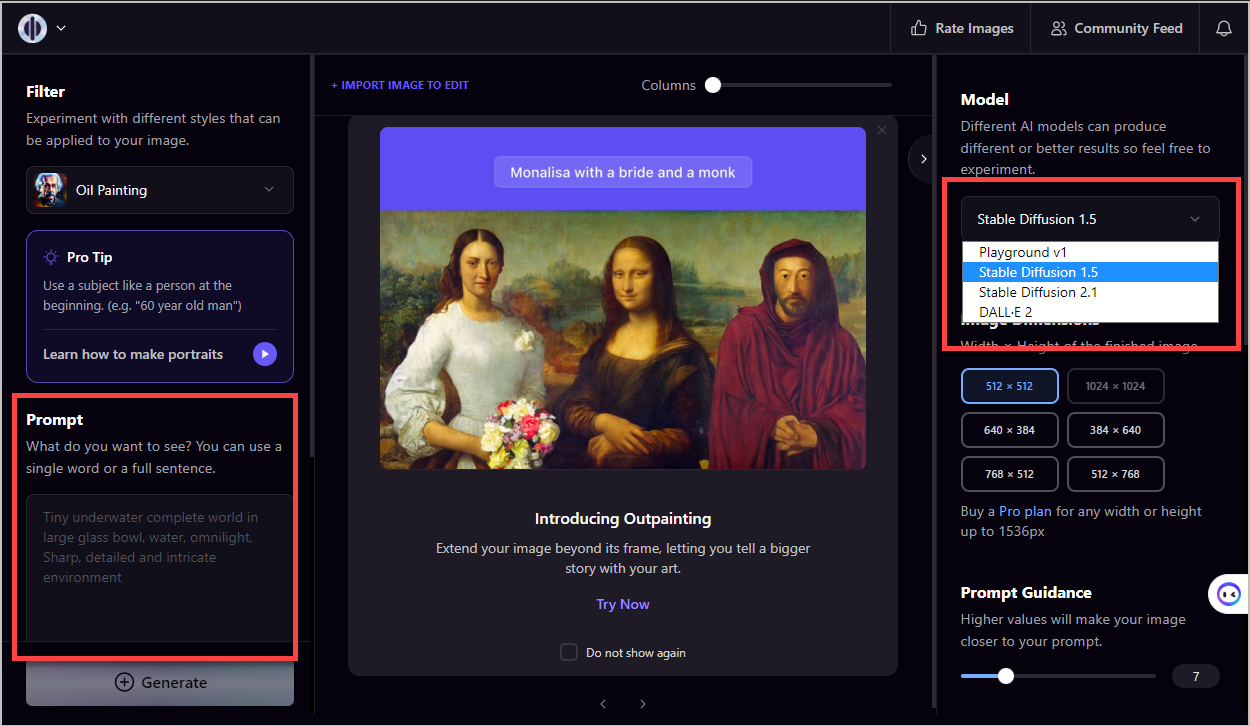The width and height of the screenshot is (1250, 726).
Task: Collapse the right settings panel arrow
Action: (x=922, y=159)
